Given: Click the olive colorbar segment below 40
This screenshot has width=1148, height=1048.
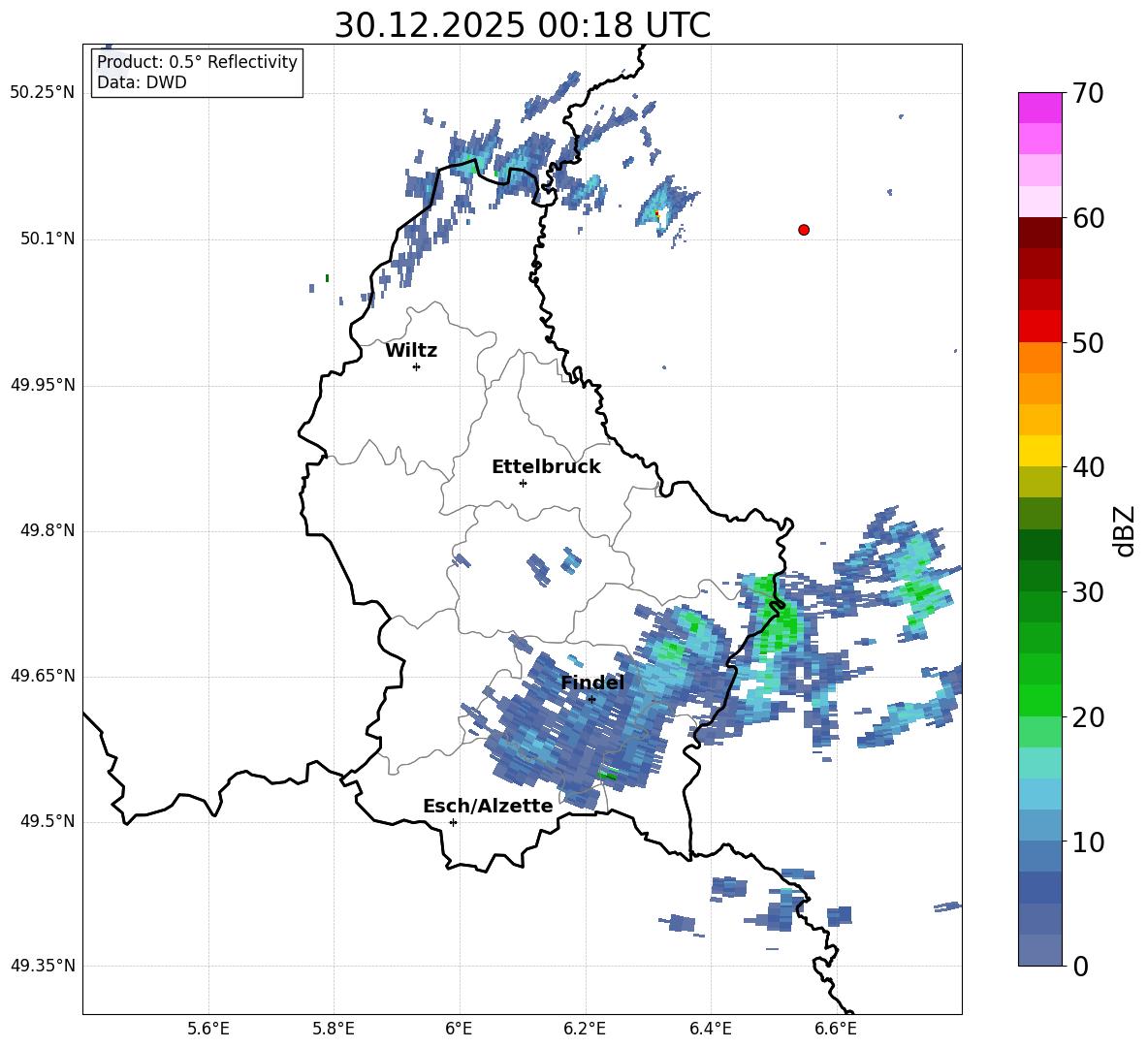Looking at the screenshot, I should point(1040,482).
